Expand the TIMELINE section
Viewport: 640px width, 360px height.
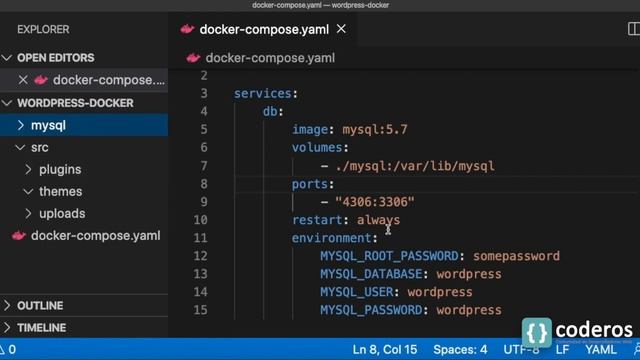point(7,327)
